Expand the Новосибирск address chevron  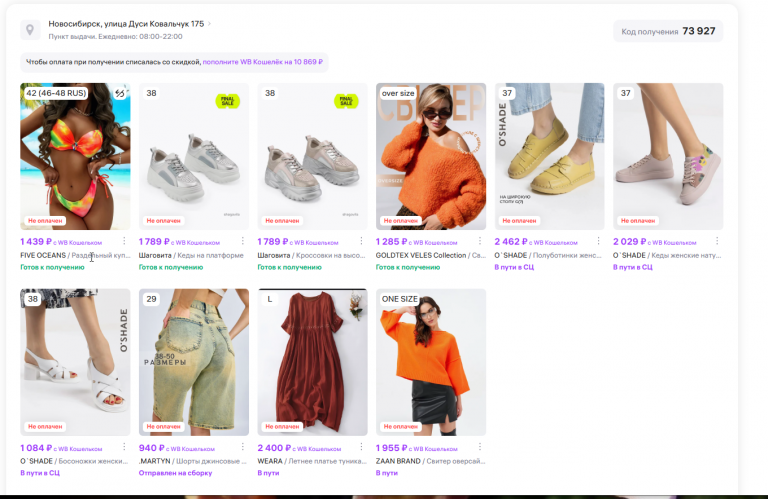tap(209, 24)
